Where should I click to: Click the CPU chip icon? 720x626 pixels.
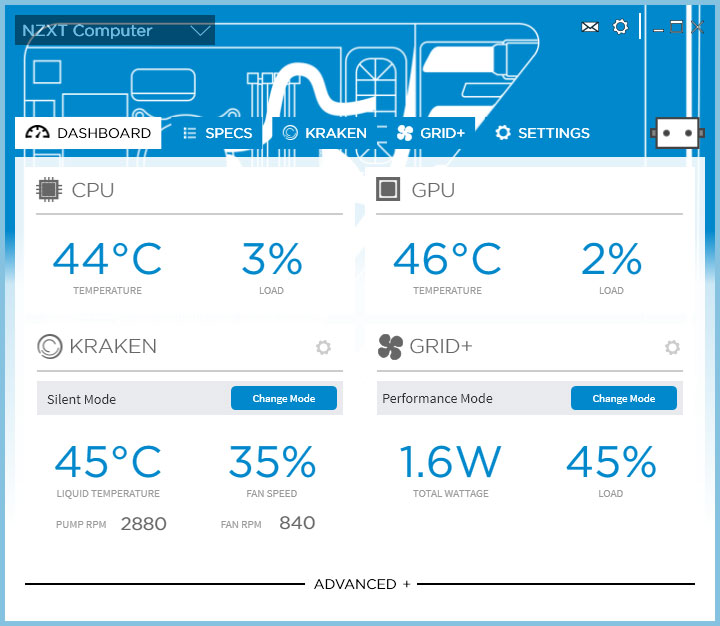tap(48, 190)
